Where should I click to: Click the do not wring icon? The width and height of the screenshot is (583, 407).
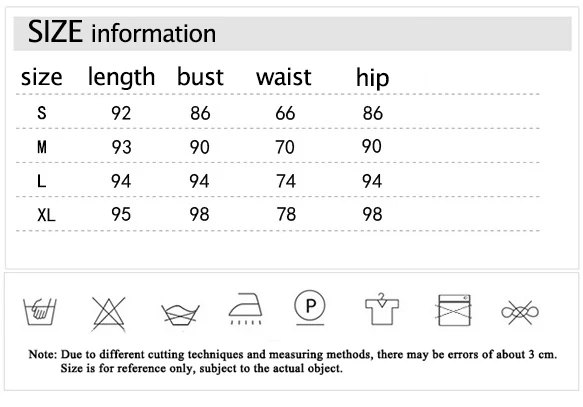(x=180, y=315)
